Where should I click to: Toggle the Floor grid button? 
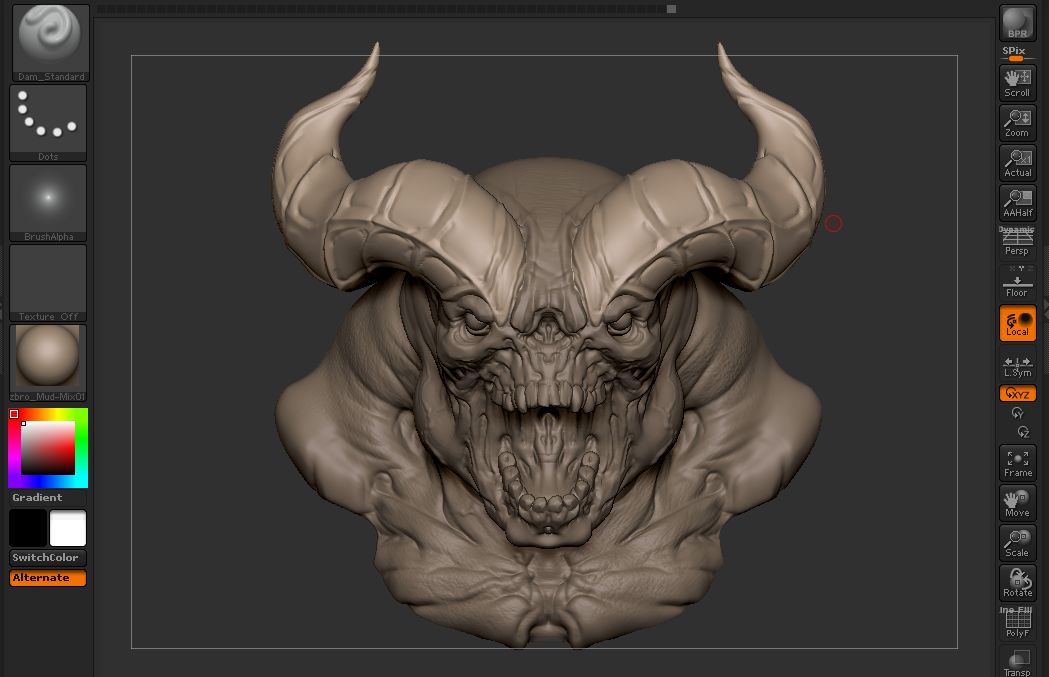pyautogui.click(x=1018, y=282)
